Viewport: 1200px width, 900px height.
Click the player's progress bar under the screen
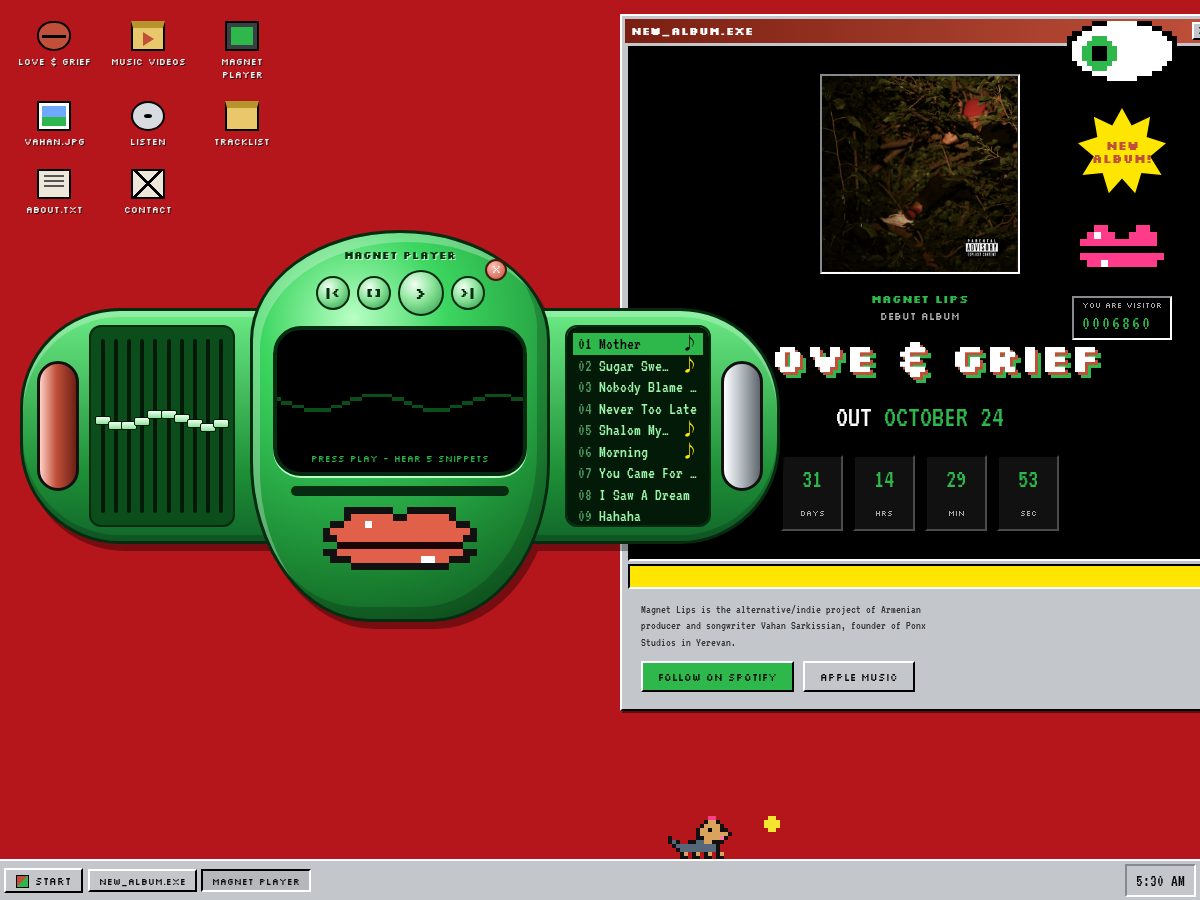pyautogui.click(x=400, y=491)
